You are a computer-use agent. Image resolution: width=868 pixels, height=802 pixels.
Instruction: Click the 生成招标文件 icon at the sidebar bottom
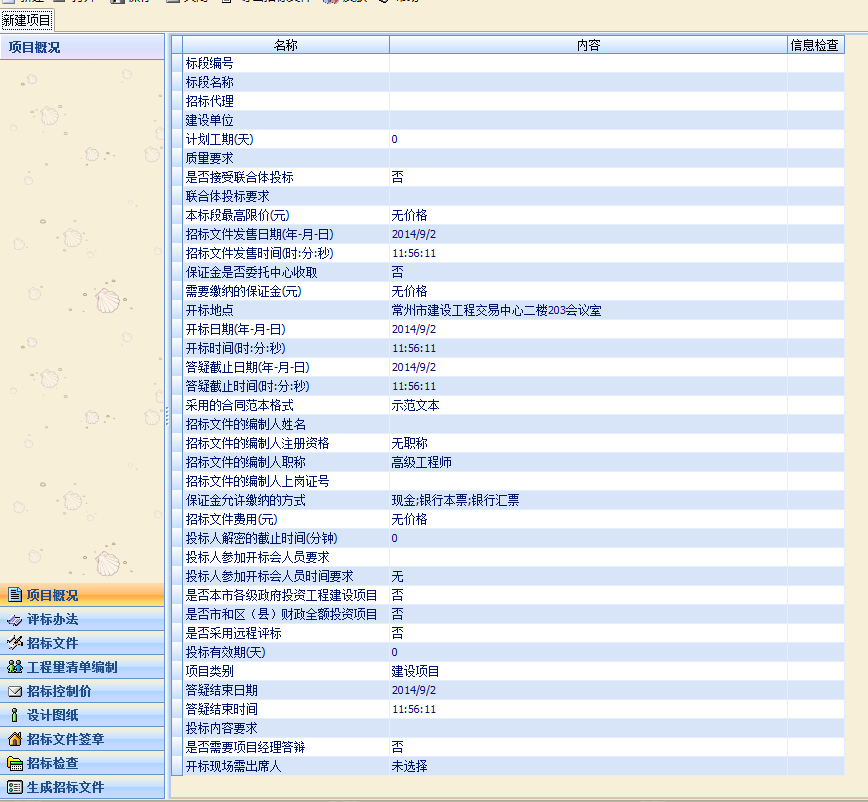pos(14,787)
